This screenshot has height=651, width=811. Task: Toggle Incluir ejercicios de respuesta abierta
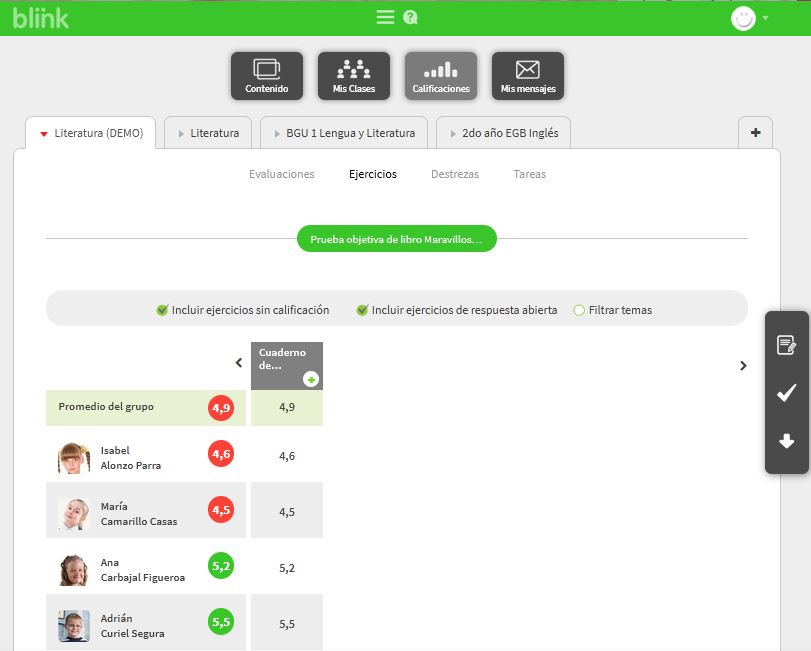tap(362, 310)
